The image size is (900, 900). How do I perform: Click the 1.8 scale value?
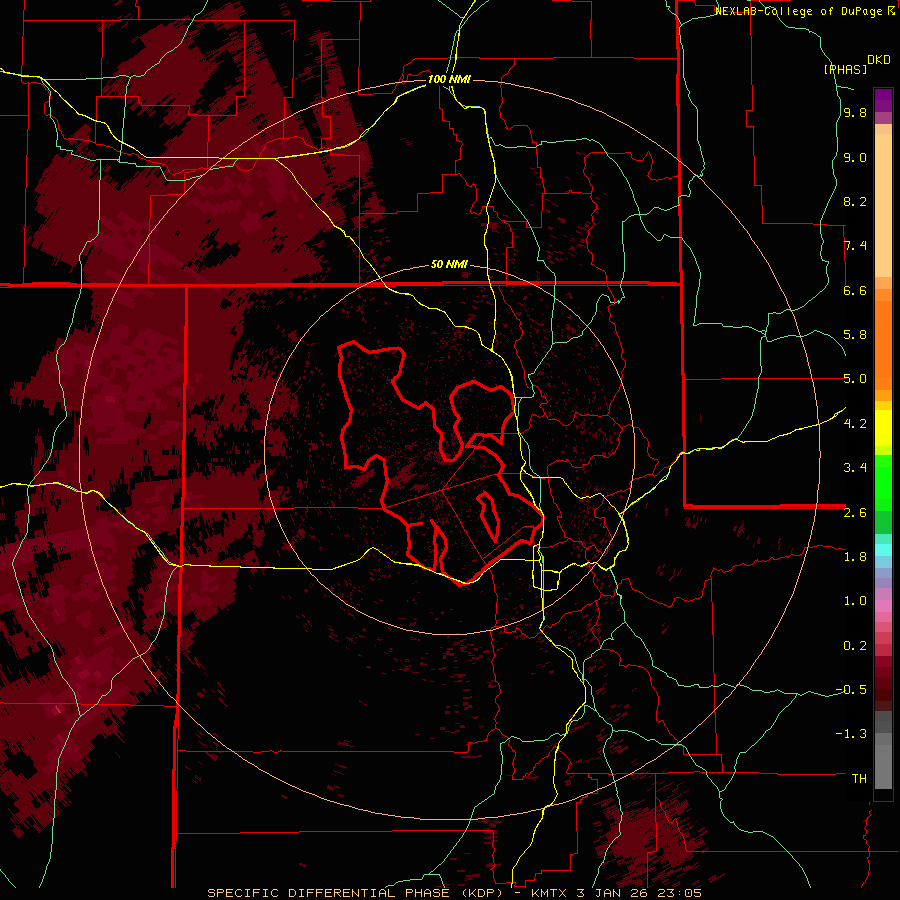(x=855, y=557)
